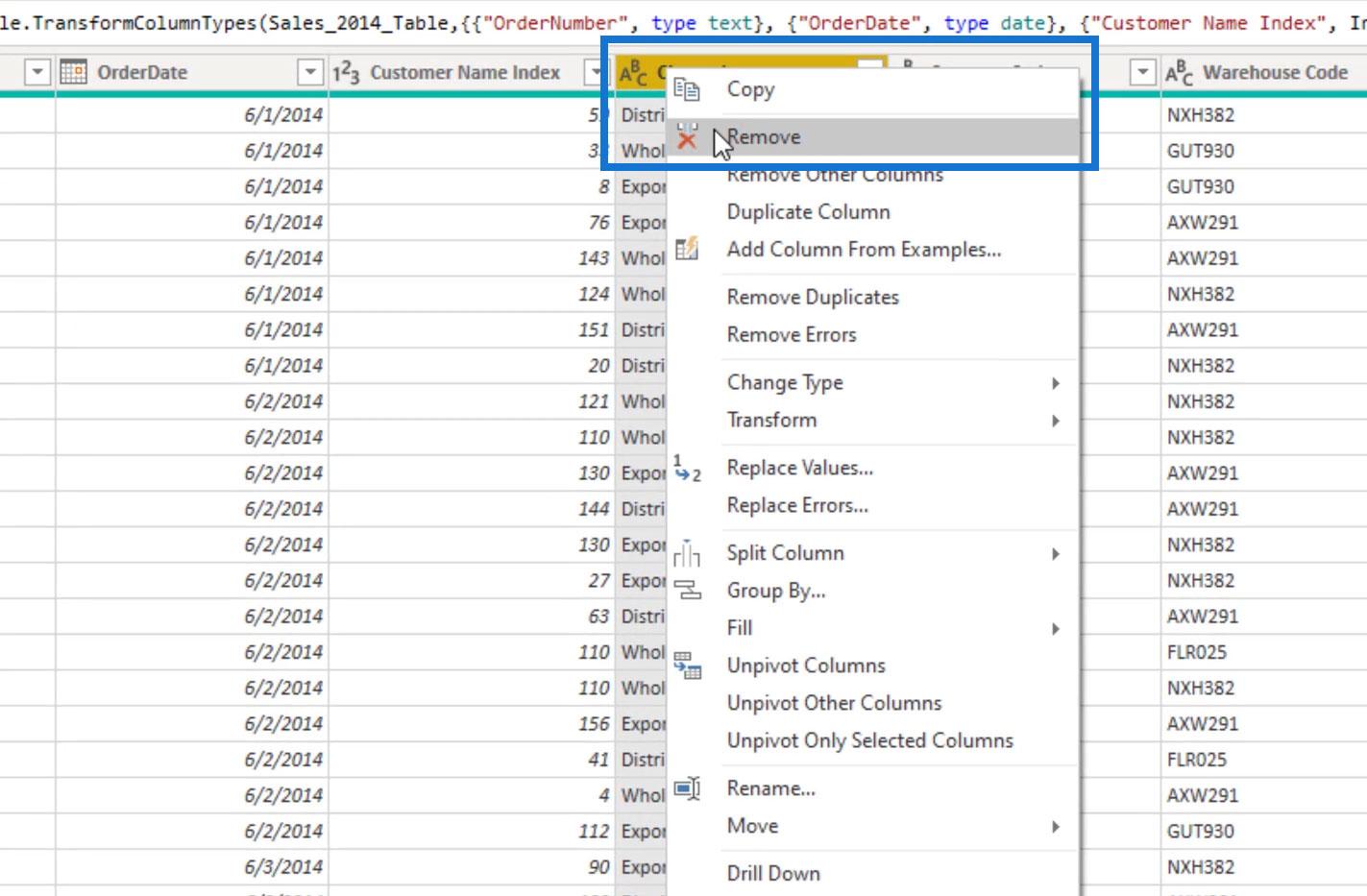1367x896 pixels.
Task: Select Customer Name Index cell 151
Action: coord(471,329)
